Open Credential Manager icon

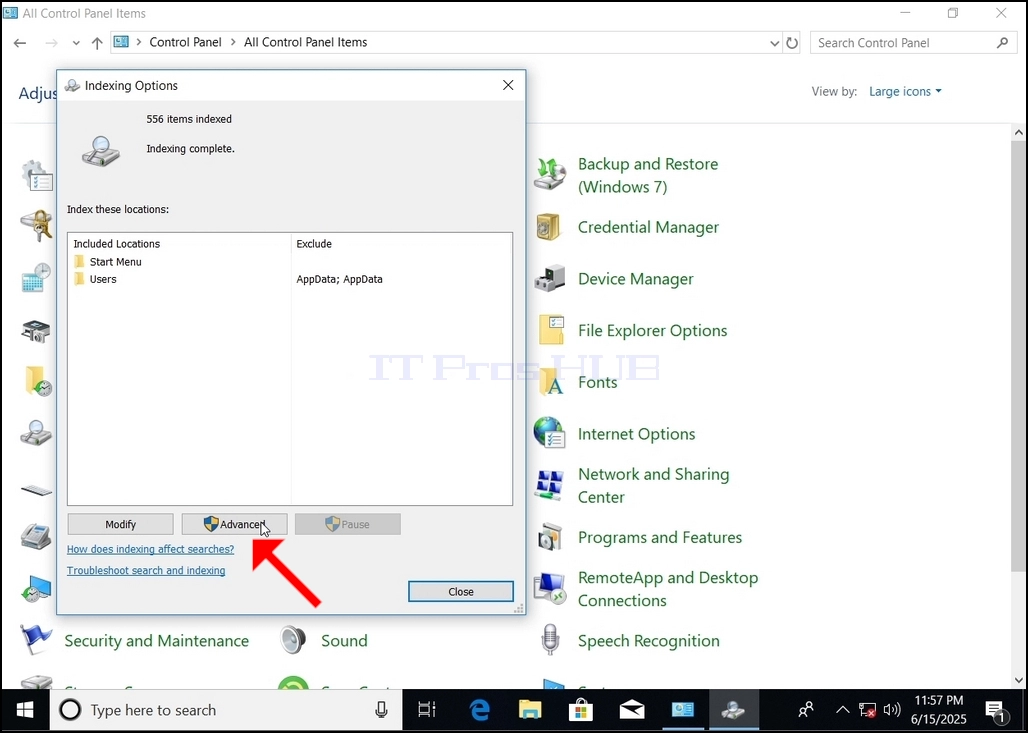tap(549, 227)
